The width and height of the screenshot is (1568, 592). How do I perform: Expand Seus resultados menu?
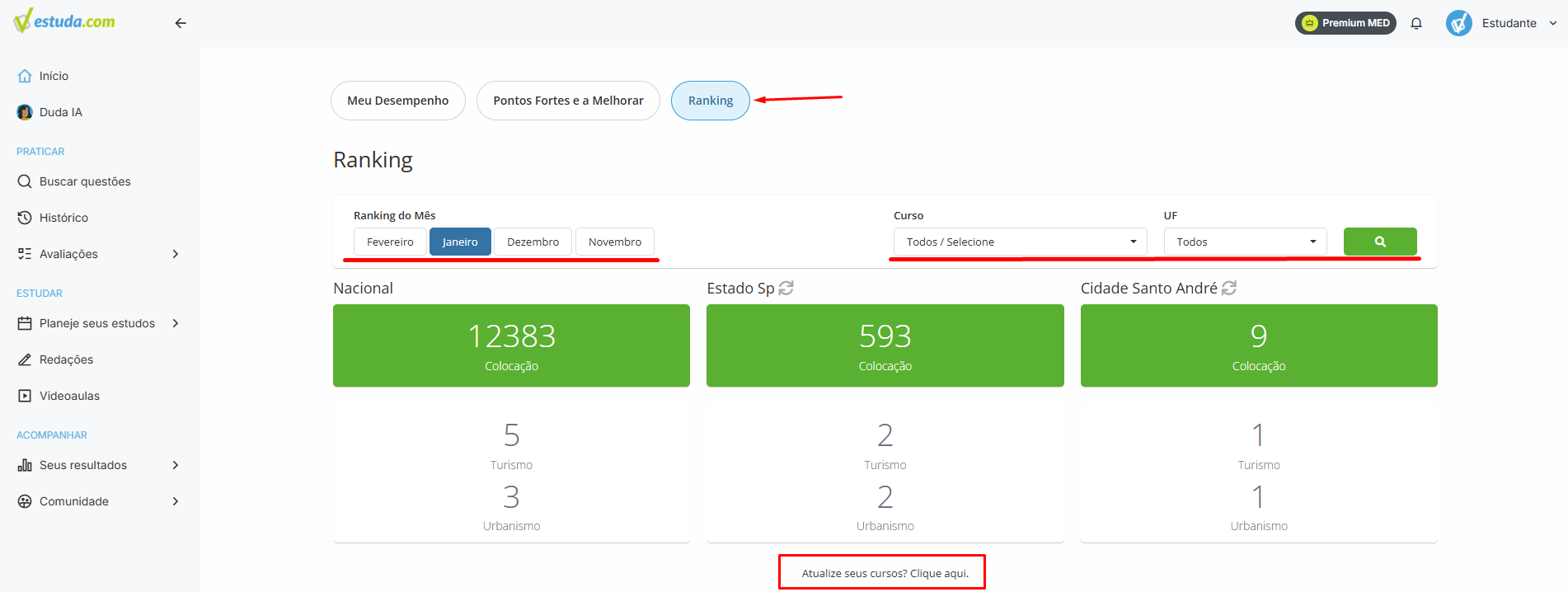pyautogui.click(x=99, y=465)
